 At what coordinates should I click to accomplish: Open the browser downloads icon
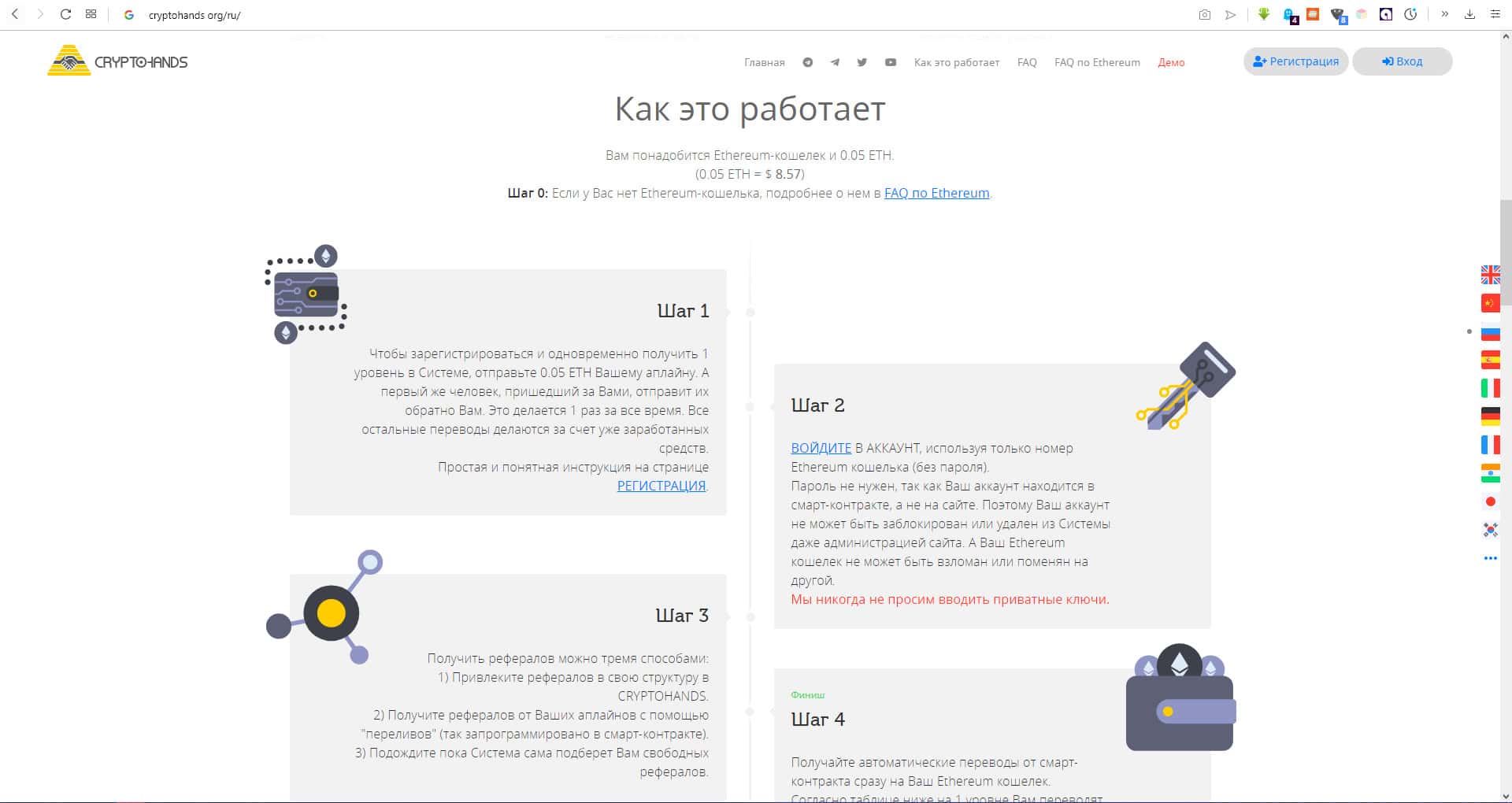1469,14
